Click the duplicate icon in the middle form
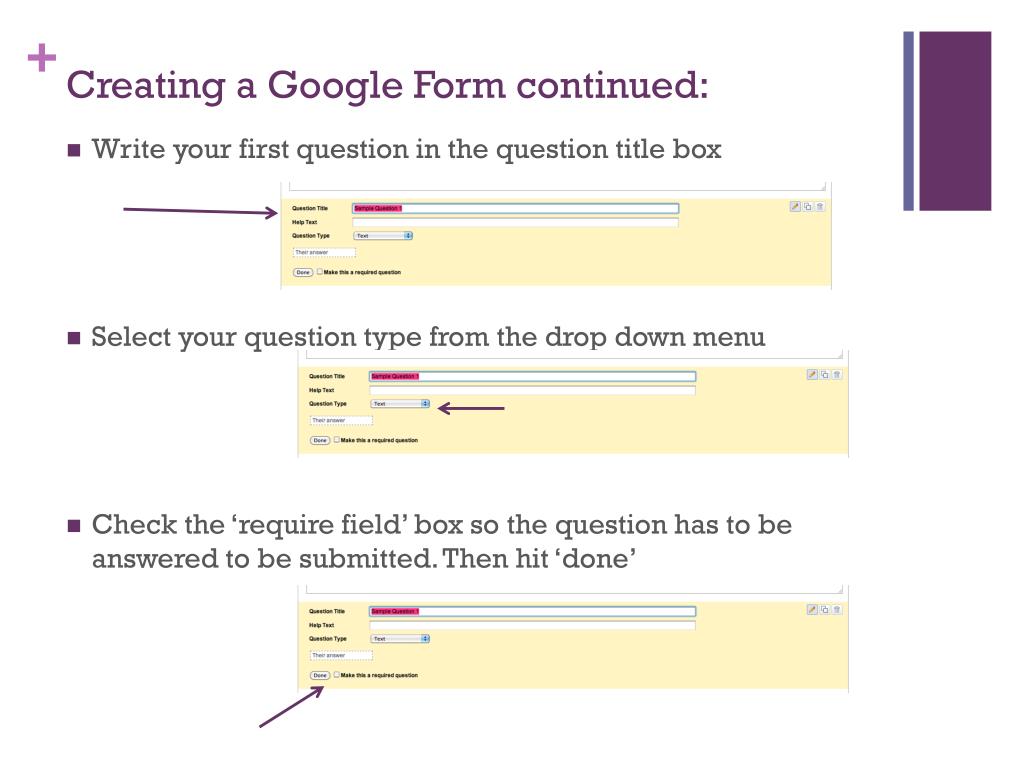 click(825, 374)
